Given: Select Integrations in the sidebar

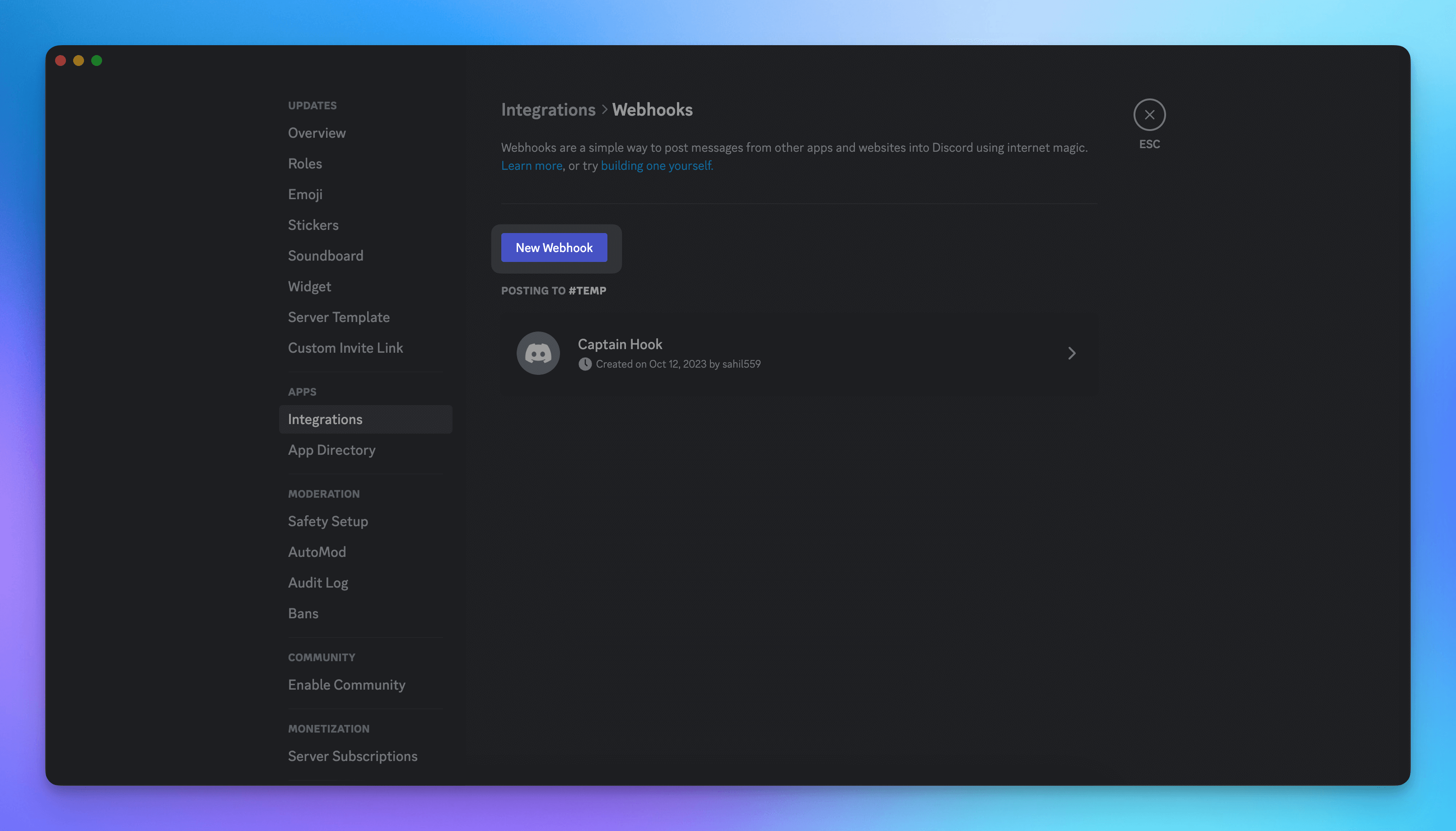Looking at the screenshot, I should [365, 420].
